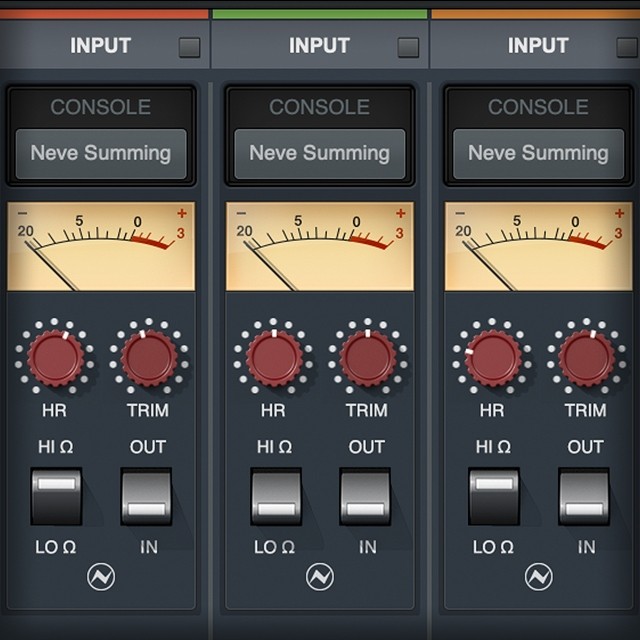Click the phase icon on left channel strip
This screenshot has height=640, width=640.
point(101,577)
